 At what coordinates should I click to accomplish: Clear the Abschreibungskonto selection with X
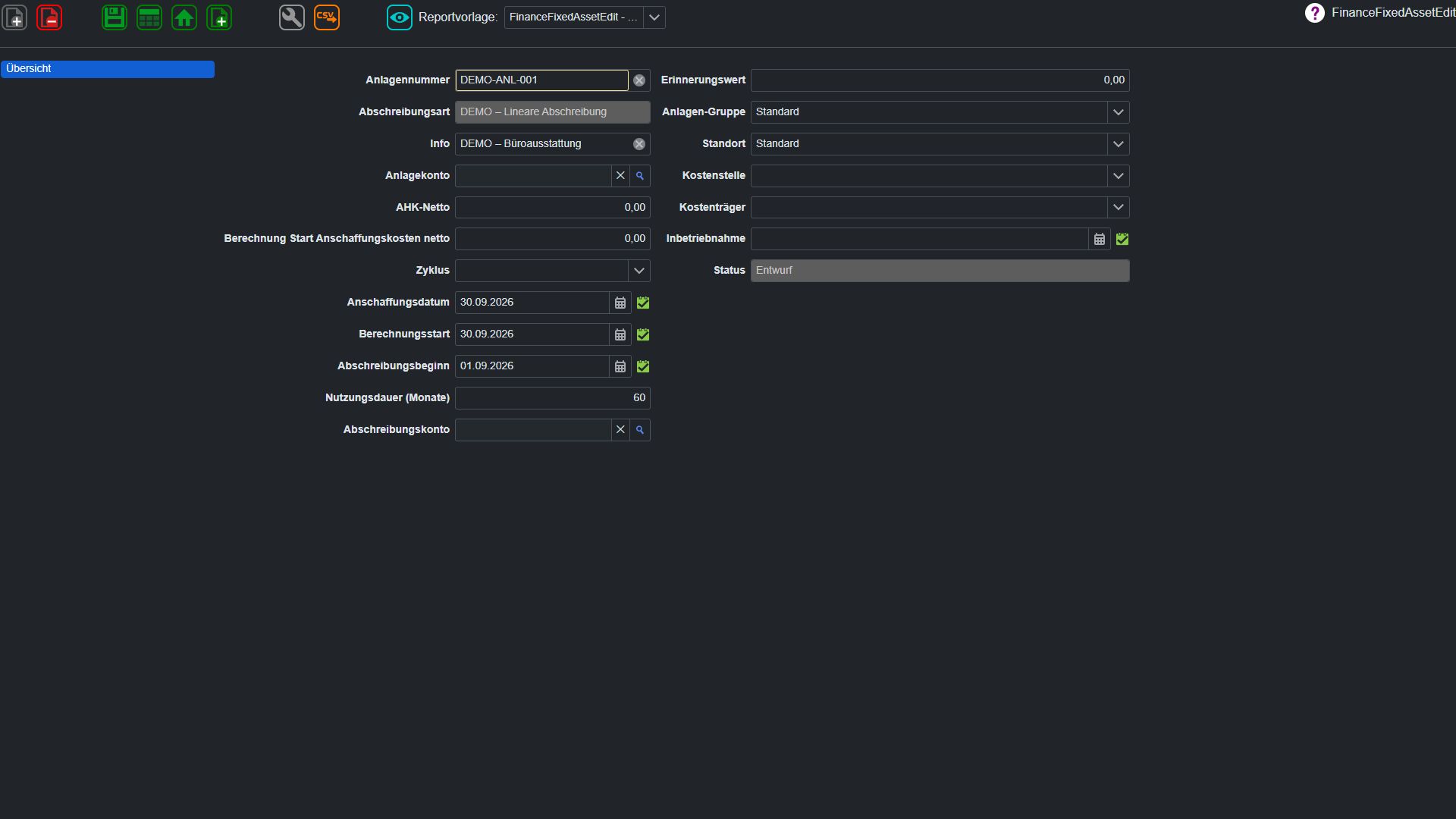coord(620,430)
